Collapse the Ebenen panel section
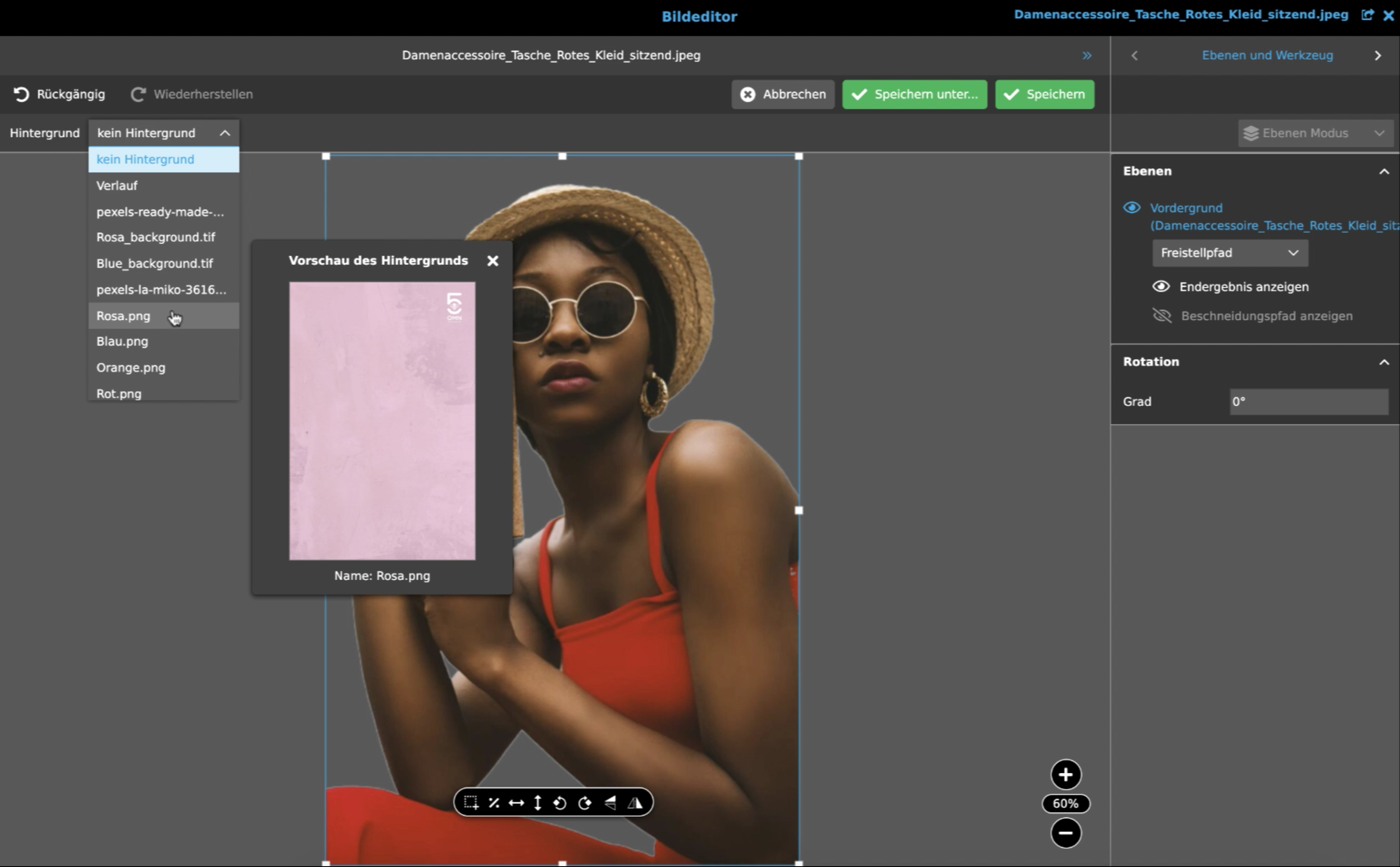Image resolution: width=1400 pixels, height=867 pixels. [x=1384, y=172]
